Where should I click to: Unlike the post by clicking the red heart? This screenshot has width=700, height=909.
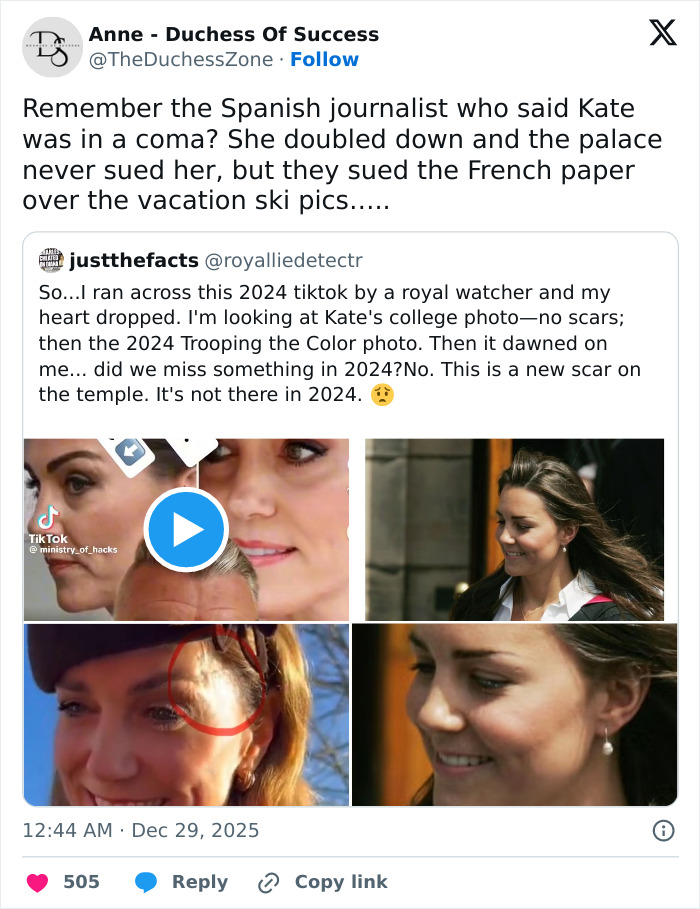(x=38, y=882)
